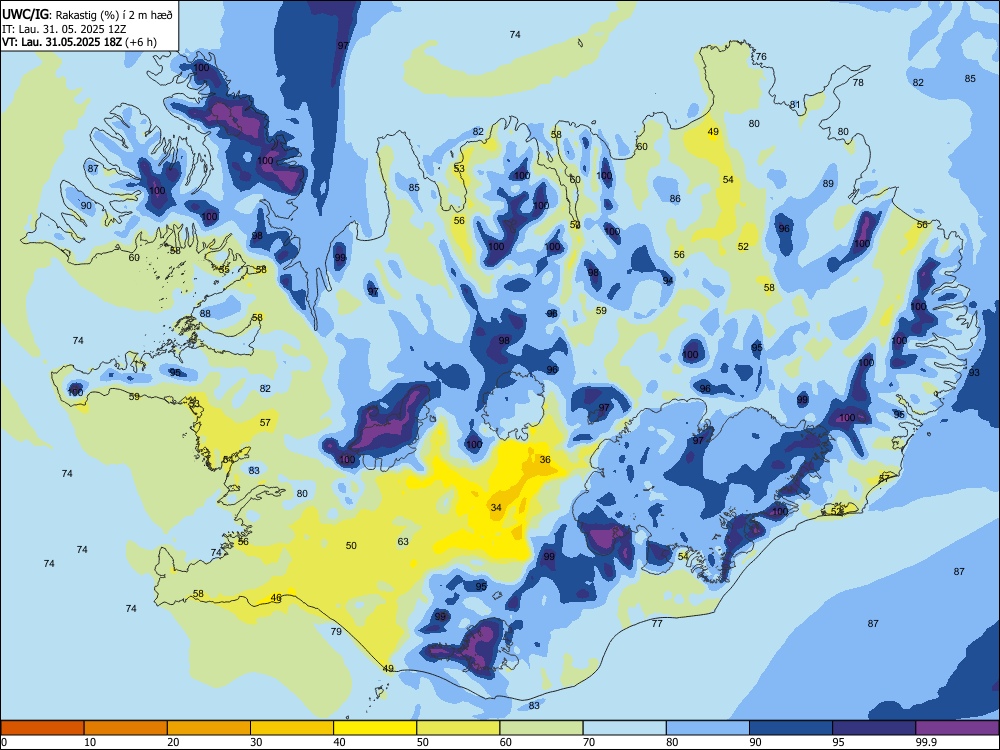
Task: Click the 'VT: Lau. 31.05.2025 18Z (+6 h)' line
Action: [x=79, y=43]
